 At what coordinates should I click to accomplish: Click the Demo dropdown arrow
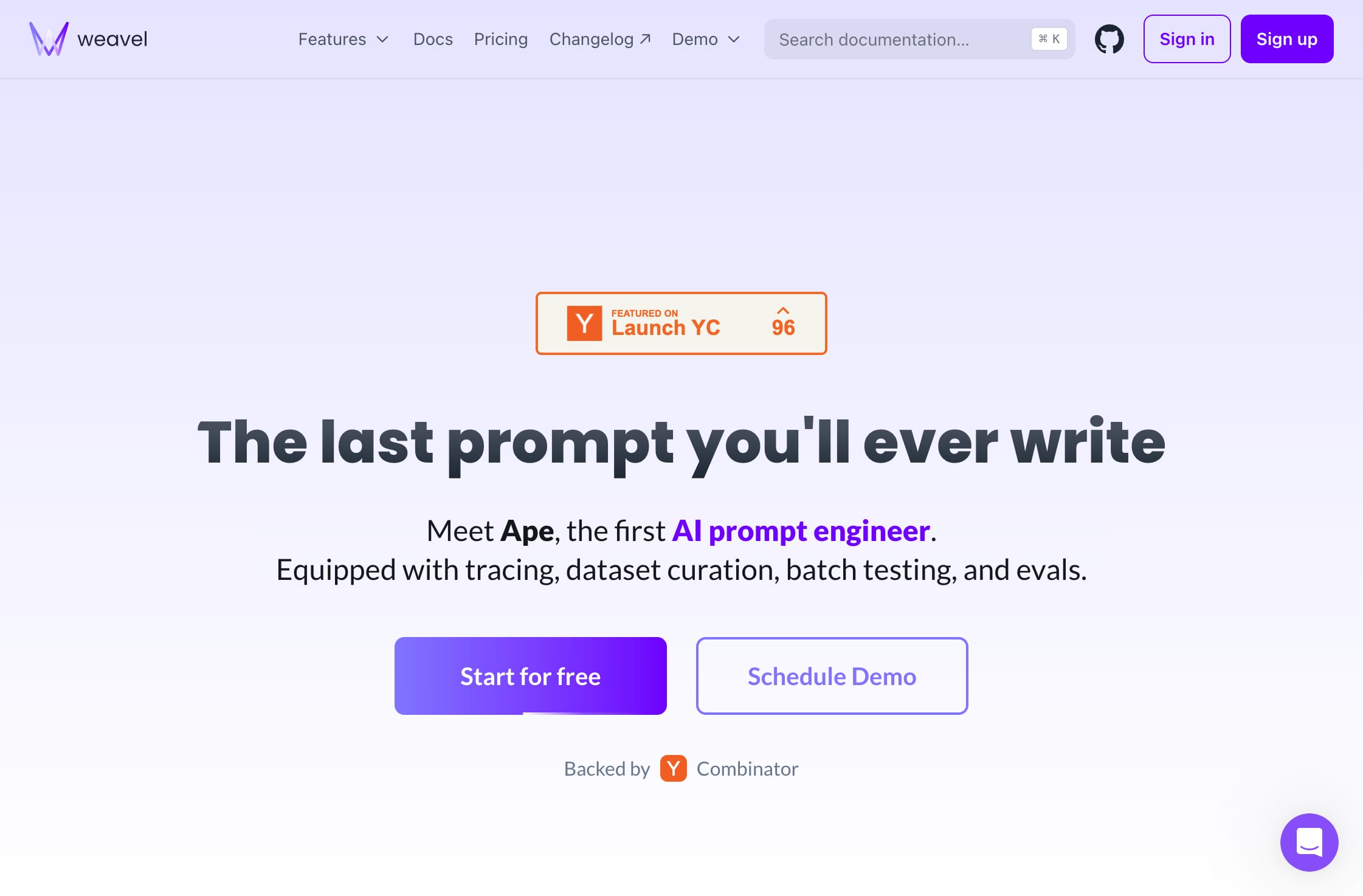tap(734, 39)
